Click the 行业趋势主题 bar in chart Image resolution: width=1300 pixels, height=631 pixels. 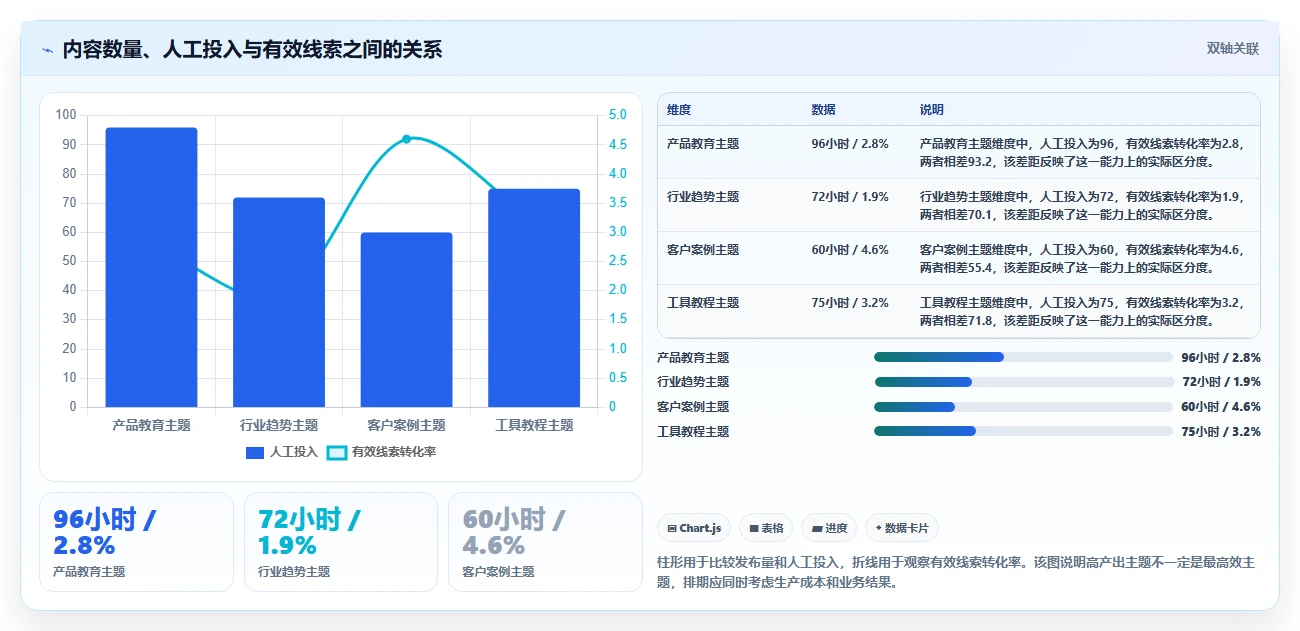279,302
